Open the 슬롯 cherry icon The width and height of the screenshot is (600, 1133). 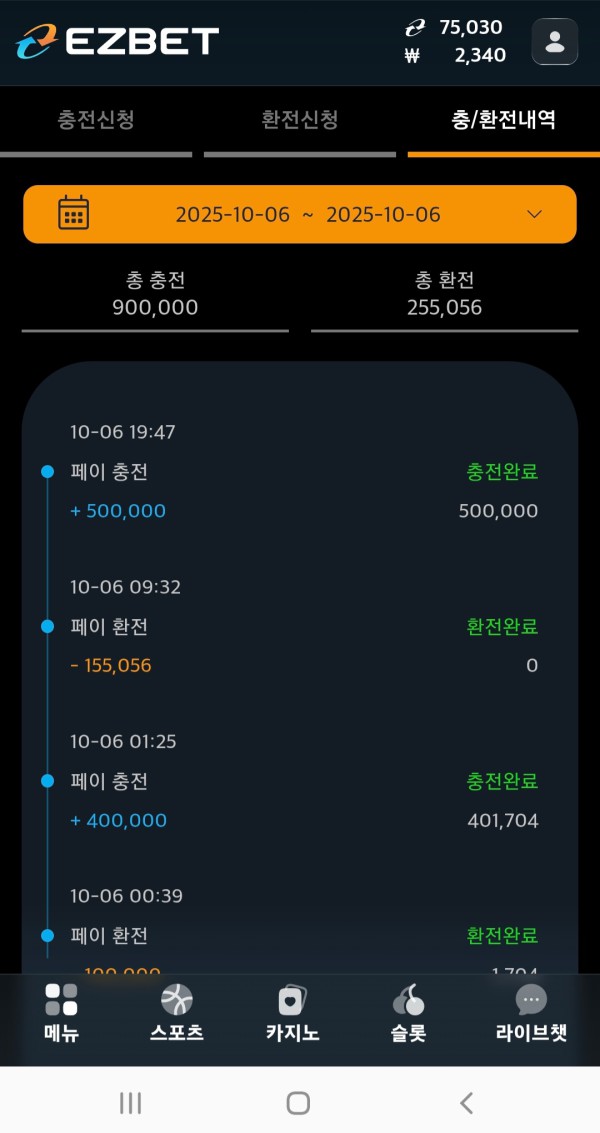[x=408, y=1000]
